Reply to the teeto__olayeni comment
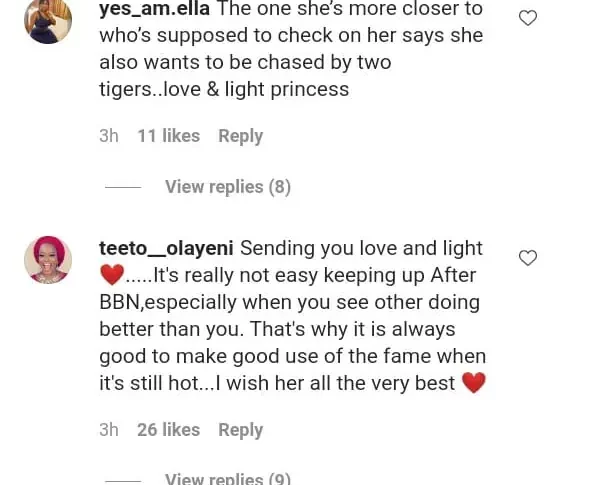The image size is (600, 485). tap(240, 430)
